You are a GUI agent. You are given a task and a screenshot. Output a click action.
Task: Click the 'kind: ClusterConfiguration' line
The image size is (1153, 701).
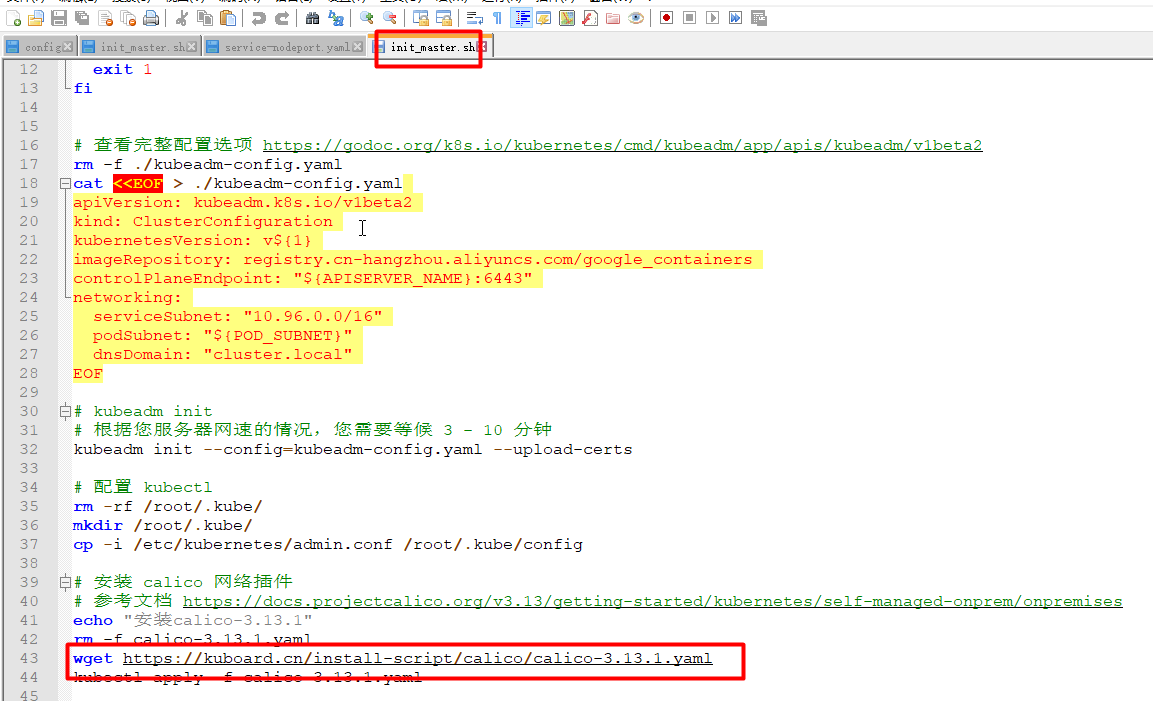pos(203,221)
